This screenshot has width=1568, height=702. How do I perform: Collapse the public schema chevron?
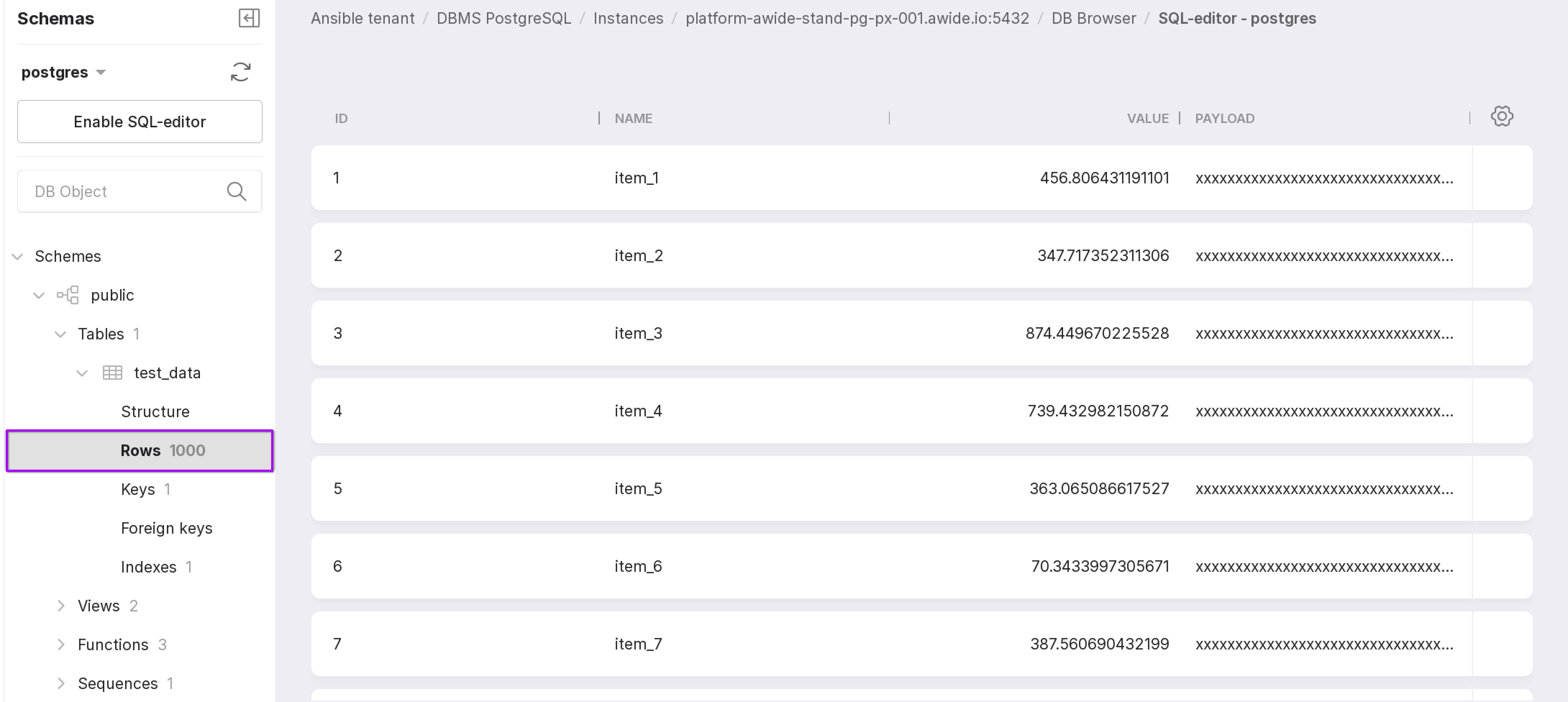click(39, 295)
